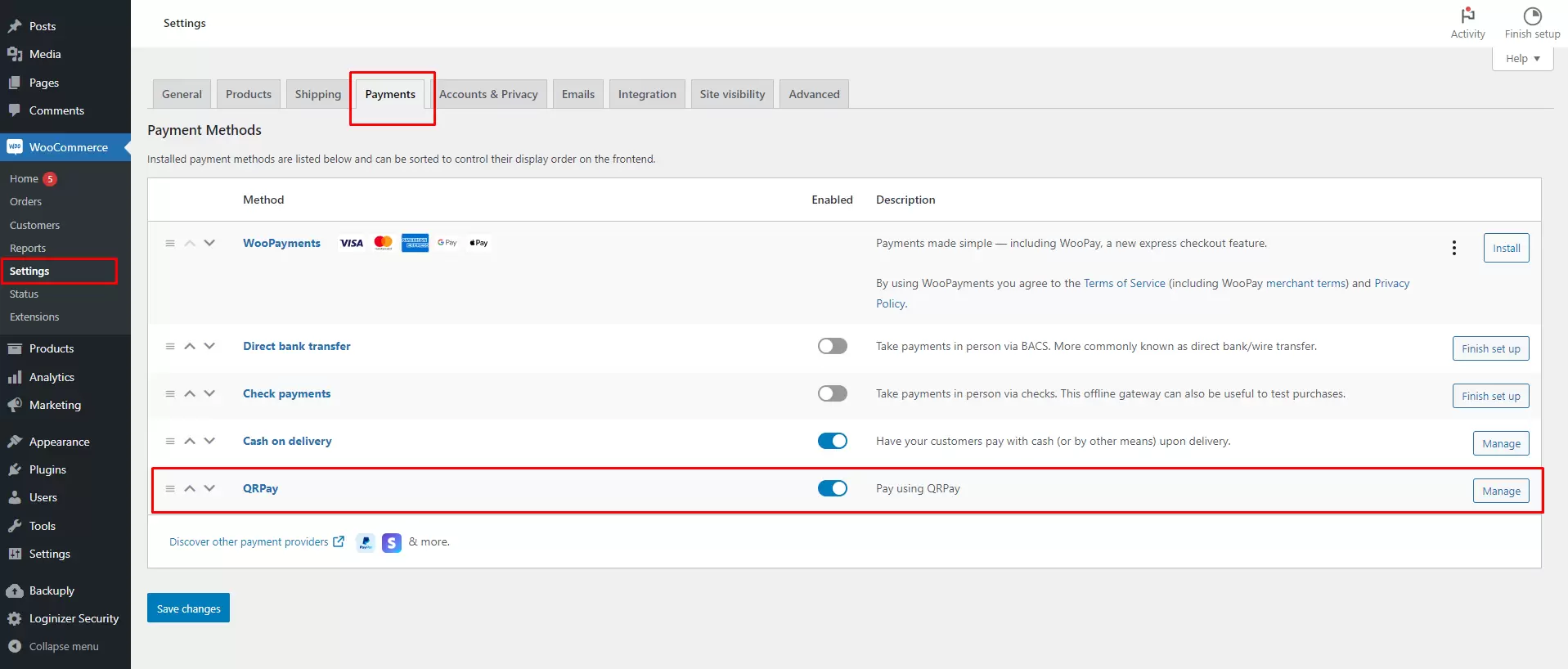Viewport: 1568px width, 669px height.
Task: Disable the Cash on delivery toggle
Action: pos(833,441)
